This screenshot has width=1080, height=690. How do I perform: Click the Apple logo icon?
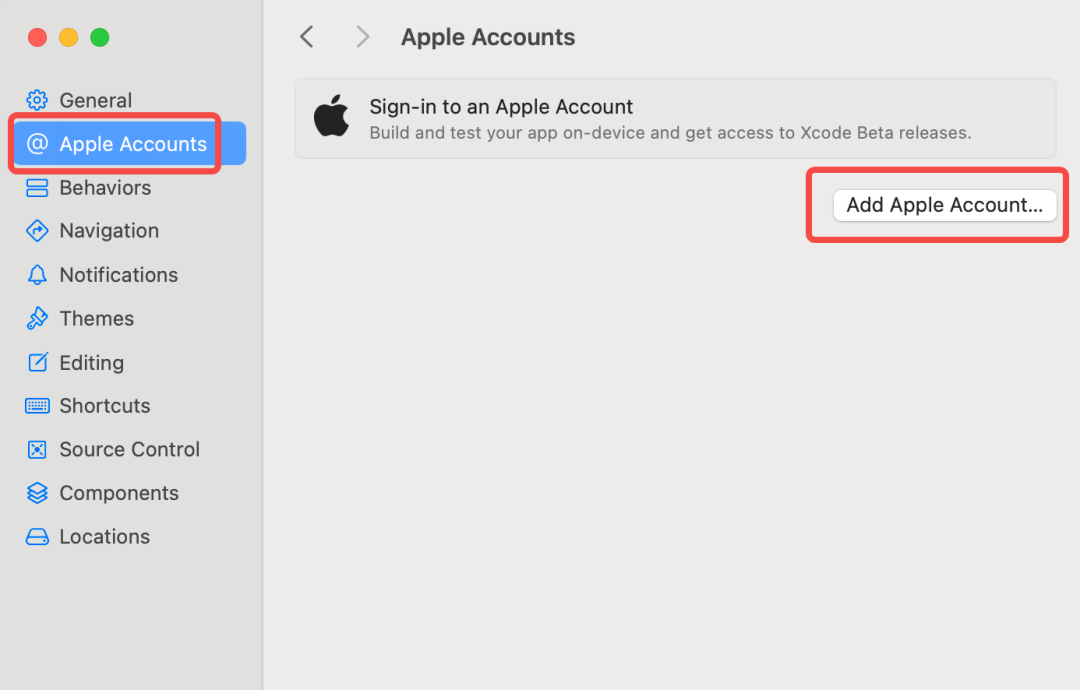point(332,116)
